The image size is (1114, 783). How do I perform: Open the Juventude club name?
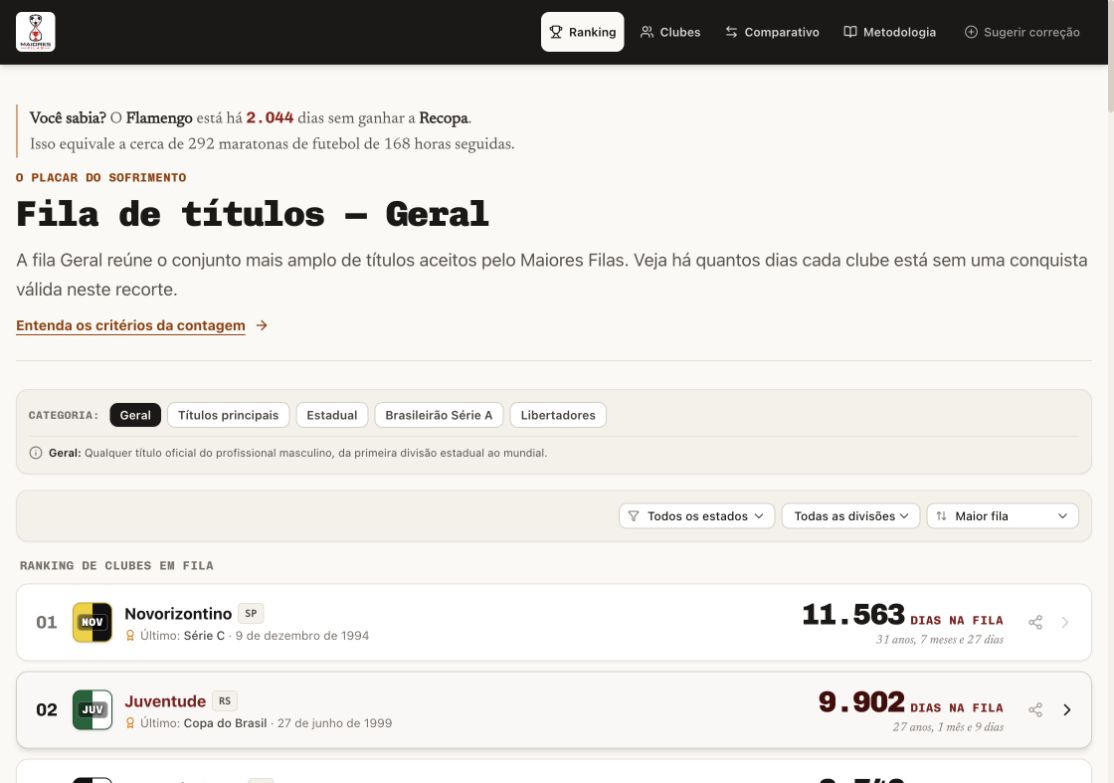click(x=165, y=701)
